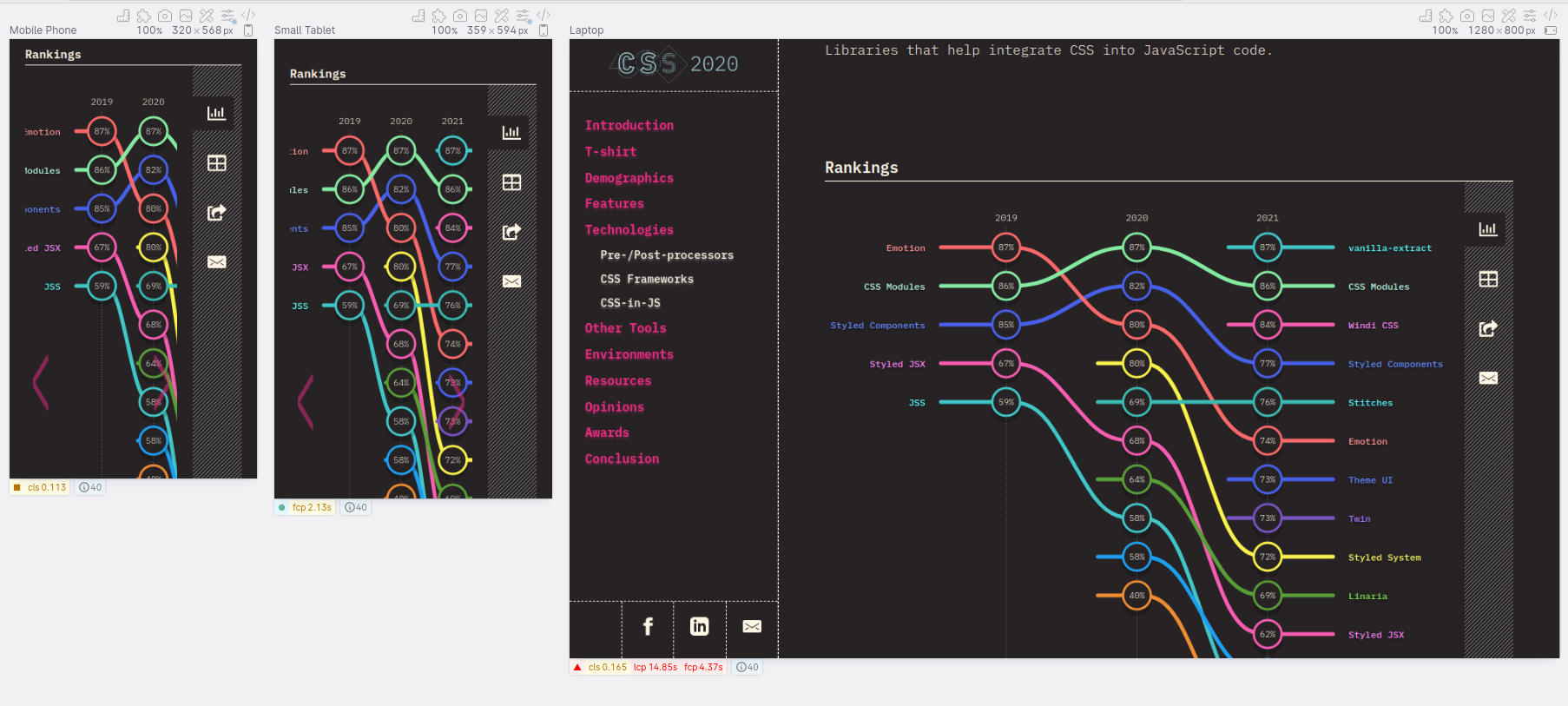Take a screenshot of the Laptop pane
The height and width of the screenshot is (706, 1568).
[1467, 16]
